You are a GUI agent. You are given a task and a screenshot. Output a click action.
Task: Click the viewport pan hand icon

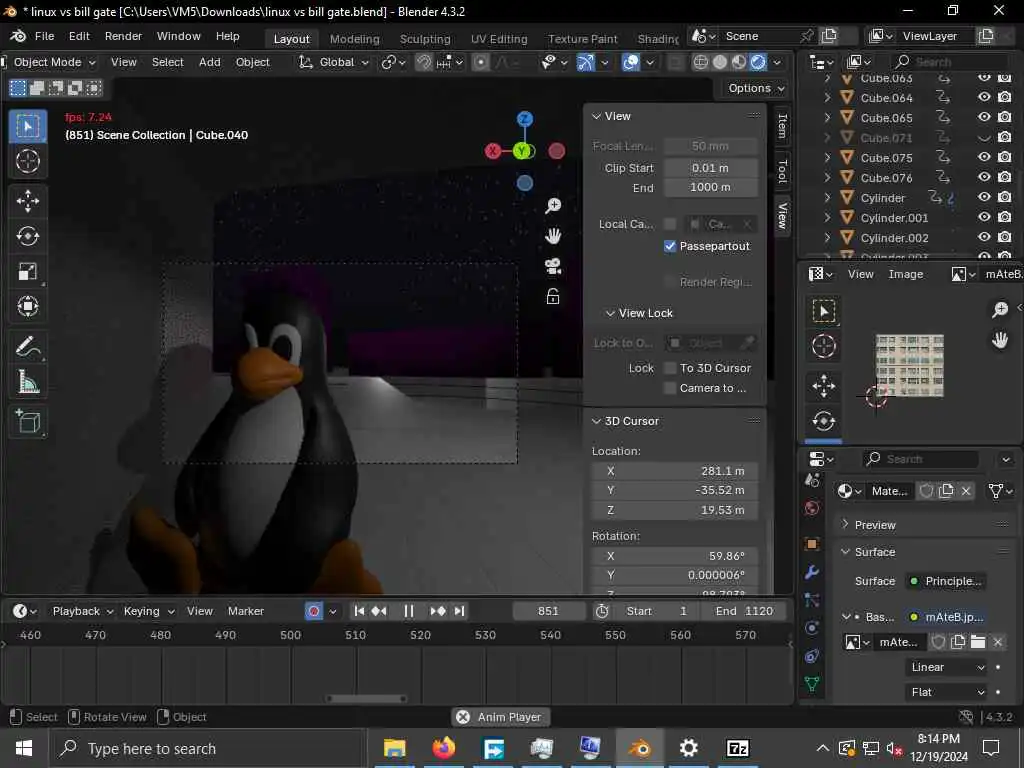(x=553, y=236)
